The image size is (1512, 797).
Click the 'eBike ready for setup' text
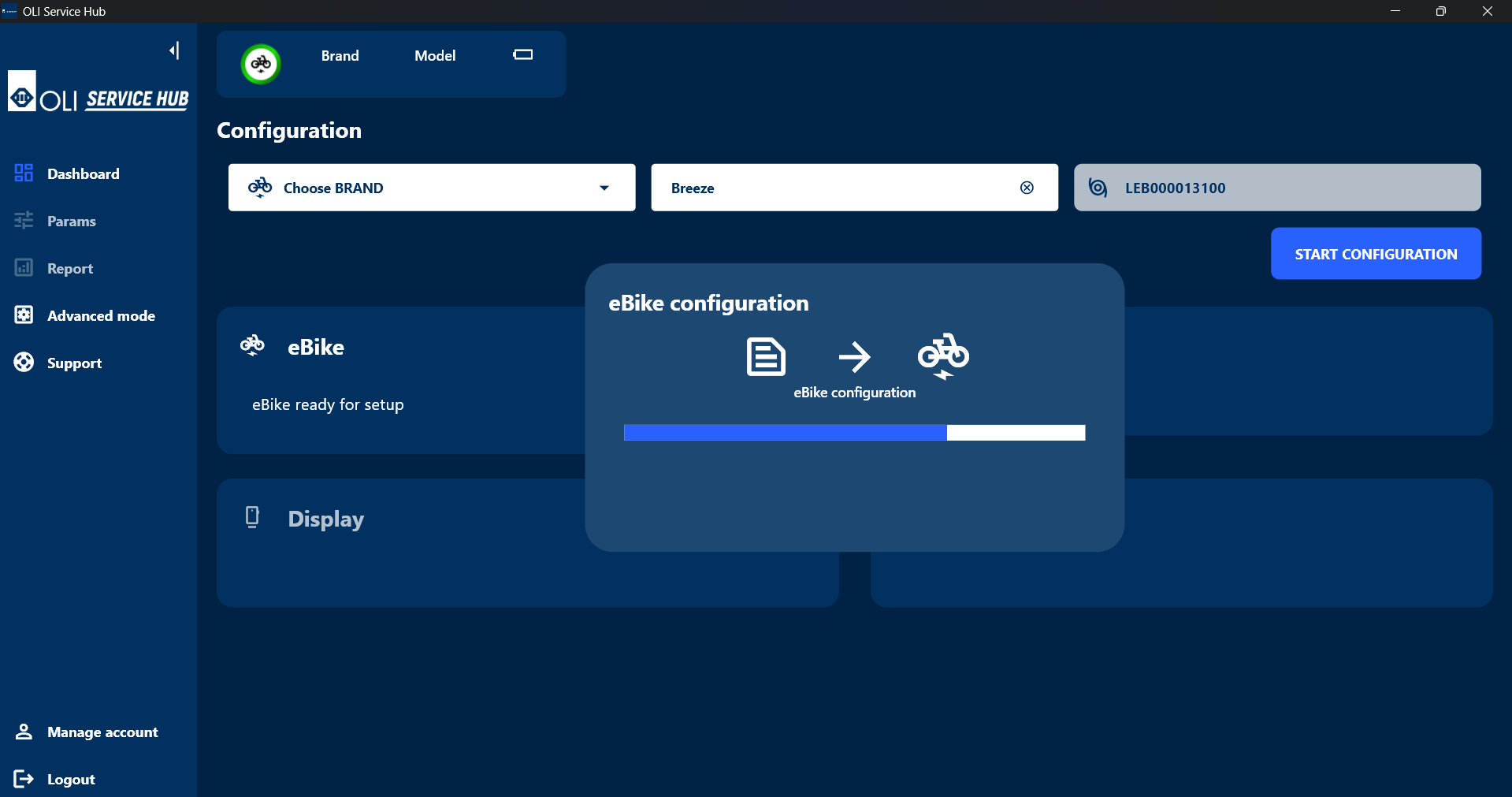pyautogui.click(x=328, y=404)
